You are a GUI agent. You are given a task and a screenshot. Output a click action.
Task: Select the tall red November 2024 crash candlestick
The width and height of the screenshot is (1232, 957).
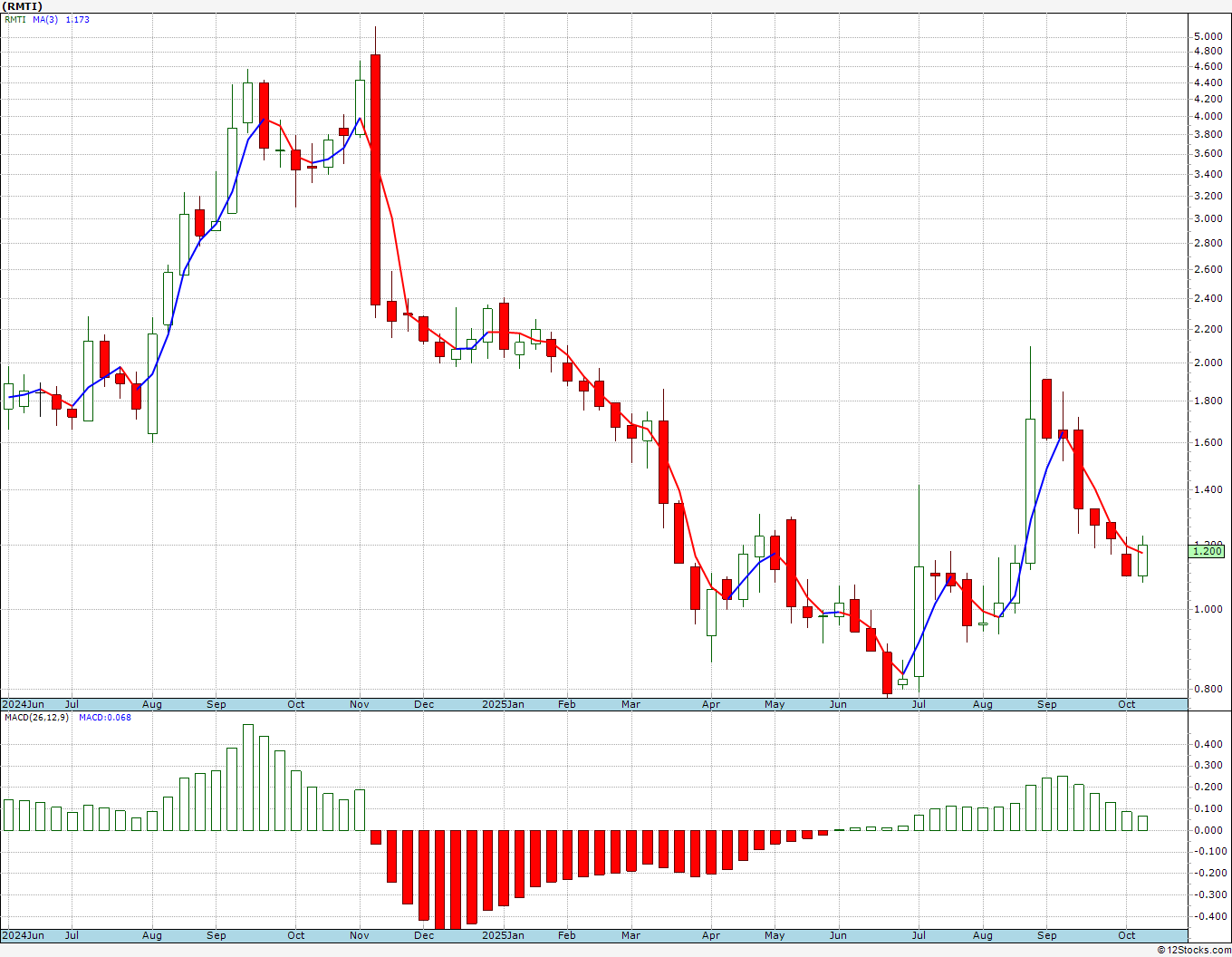[375, 179]
